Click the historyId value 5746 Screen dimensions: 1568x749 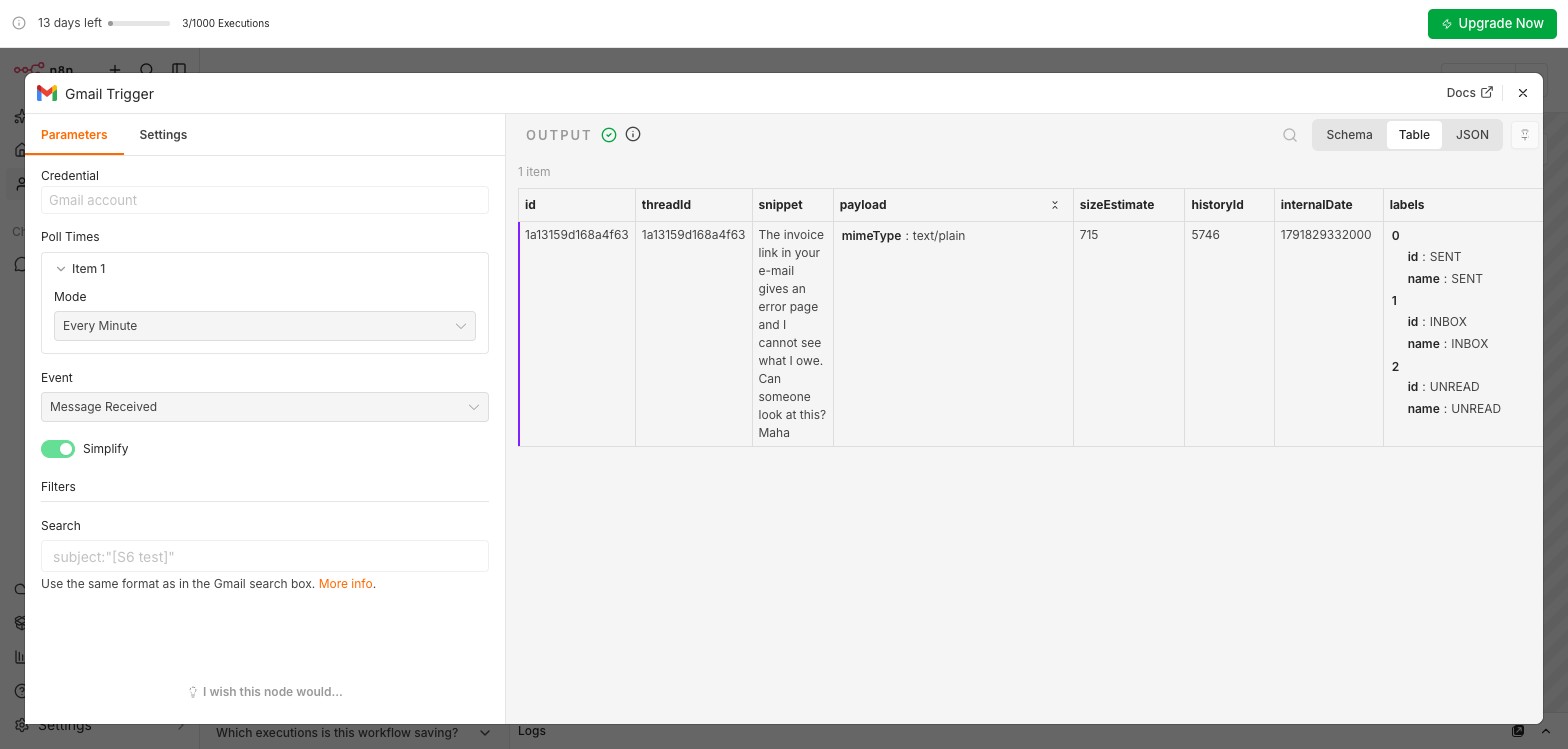point(1206,235)
